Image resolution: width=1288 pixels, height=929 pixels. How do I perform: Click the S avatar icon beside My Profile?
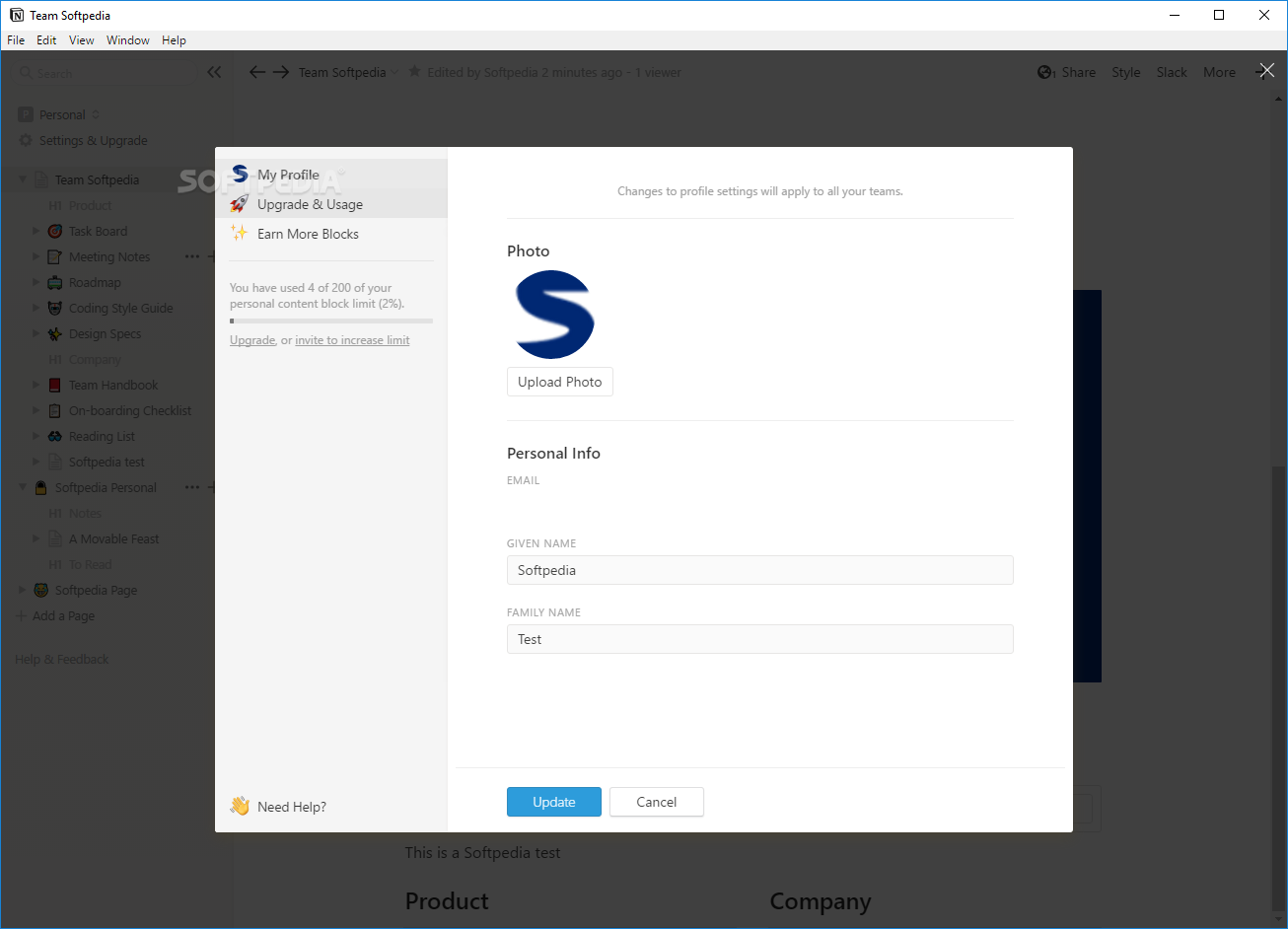pos(240,175)
